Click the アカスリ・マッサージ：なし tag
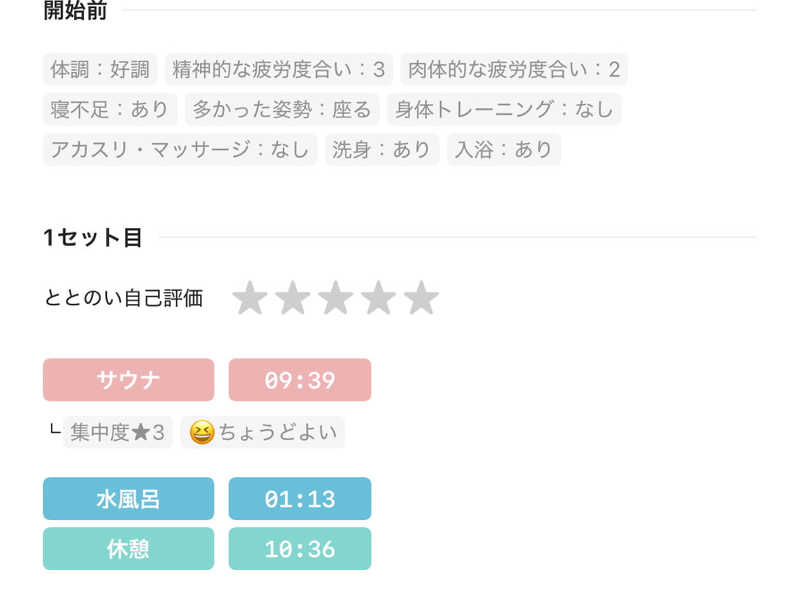800x600 pixels. click(x=180, y=149)
